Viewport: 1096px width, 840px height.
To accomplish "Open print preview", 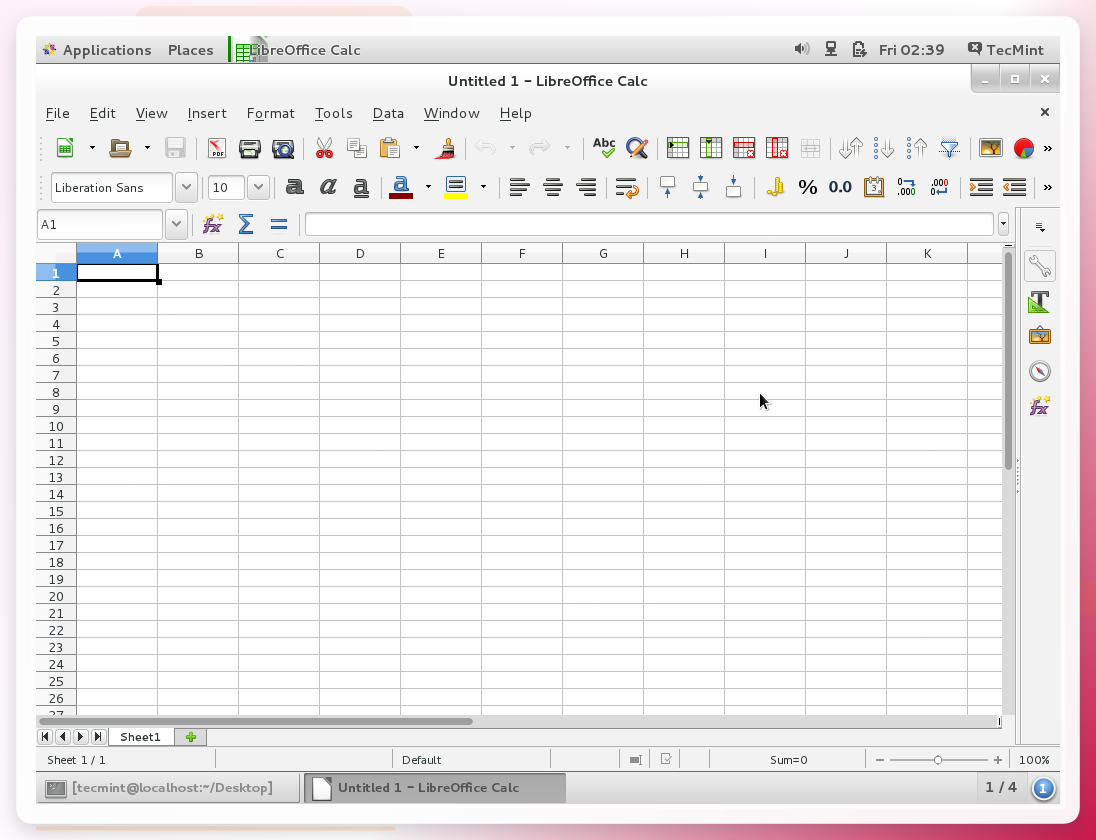I will [x=283, y=148].
